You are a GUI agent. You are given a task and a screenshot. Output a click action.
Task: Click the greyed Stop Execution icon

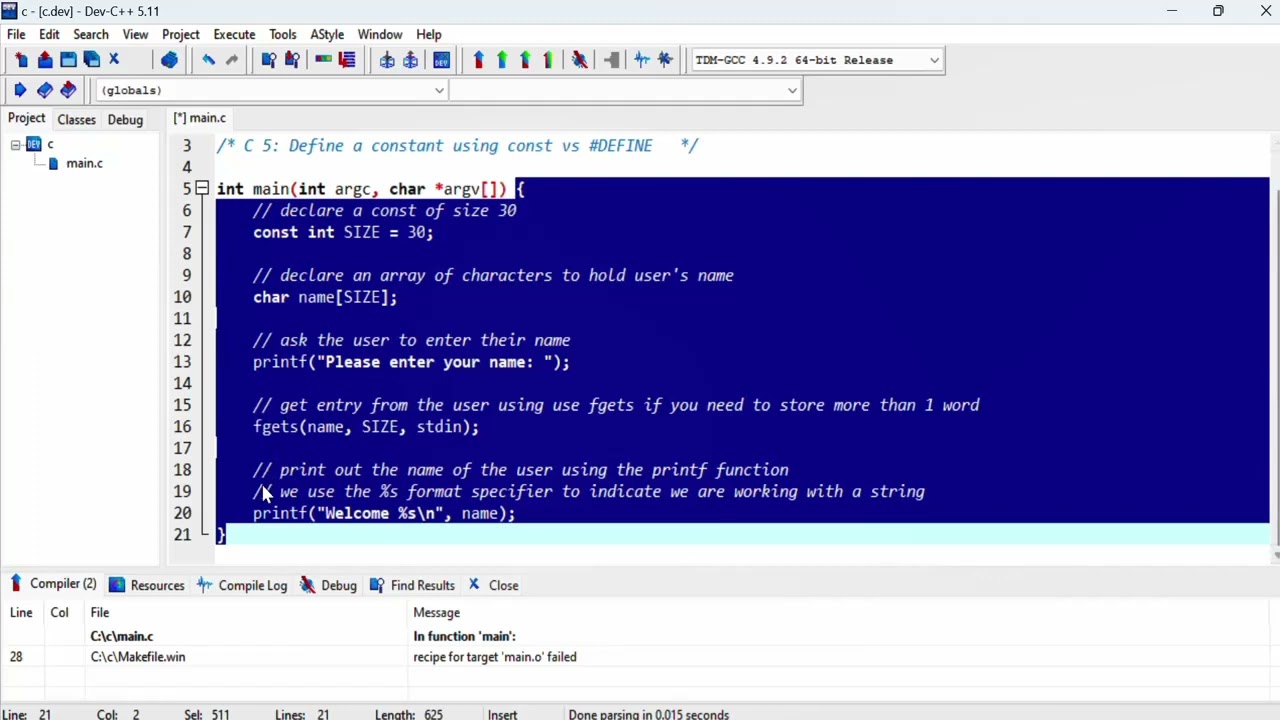coord(611,60)
